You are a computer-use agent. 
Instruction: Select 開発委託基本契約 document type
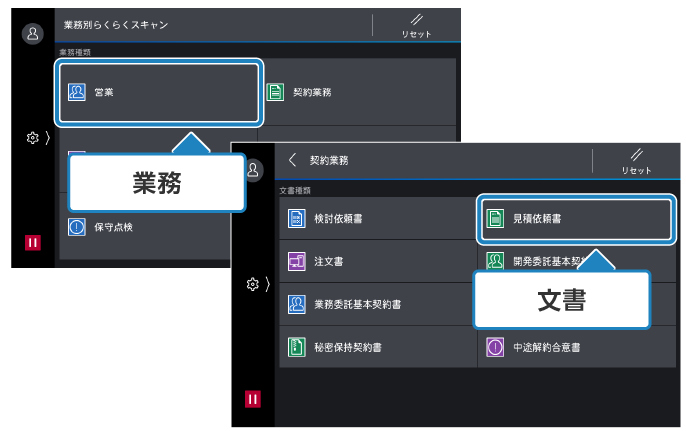[577, 260]
